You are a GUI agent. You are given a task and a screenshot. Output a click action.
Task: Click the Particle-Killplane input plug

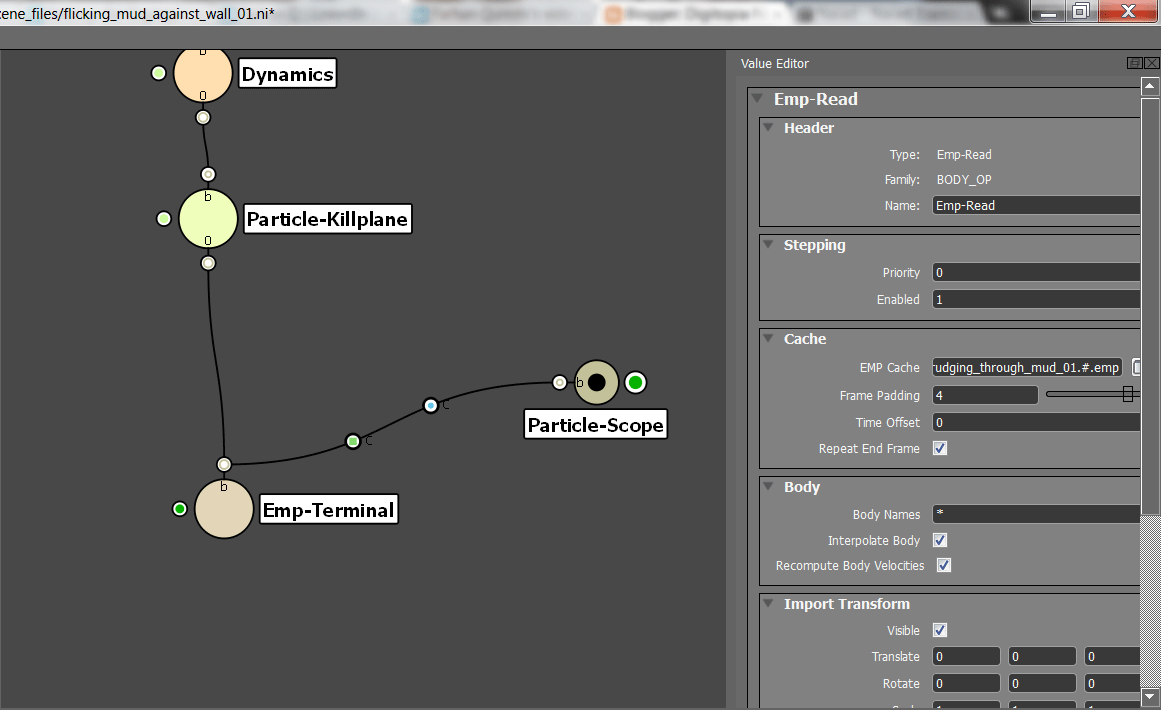pos(208,174)
